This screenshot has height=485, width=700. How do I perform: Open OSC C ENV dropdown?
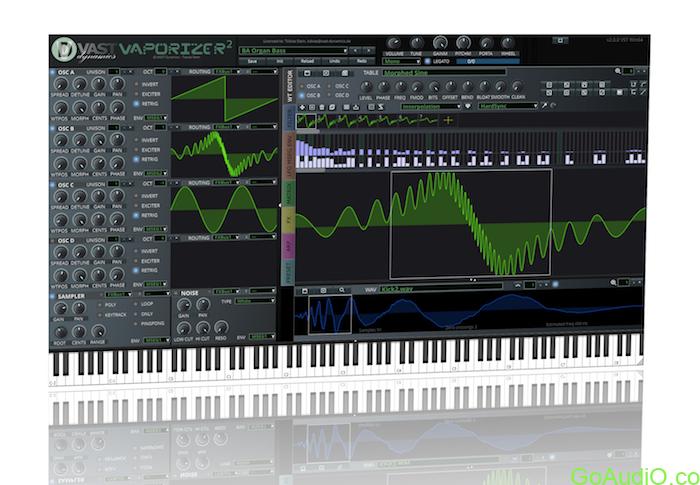(156, 229)
